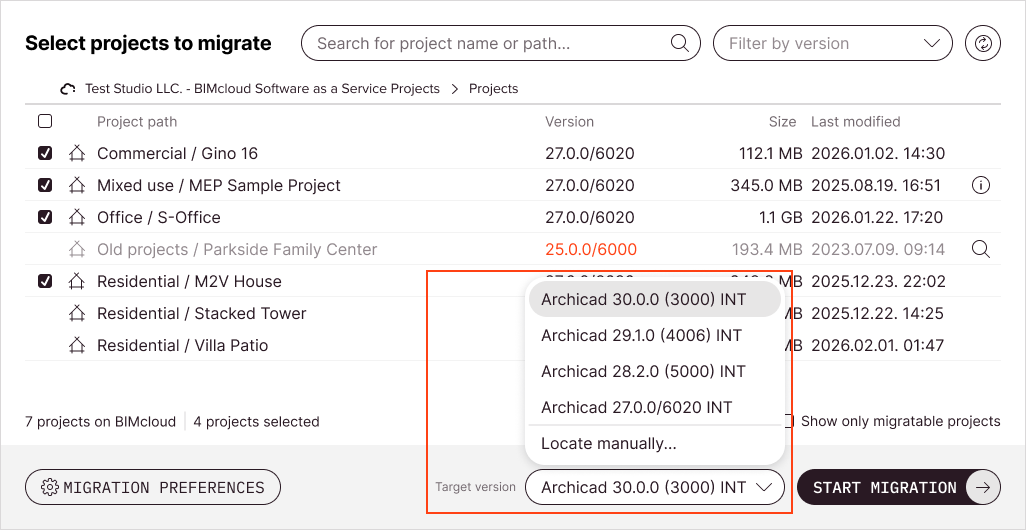Screen dimensions: 1026x530
Task: Select Archicad 28.2.0 (5000) INT option
Action: coord(654,372)
